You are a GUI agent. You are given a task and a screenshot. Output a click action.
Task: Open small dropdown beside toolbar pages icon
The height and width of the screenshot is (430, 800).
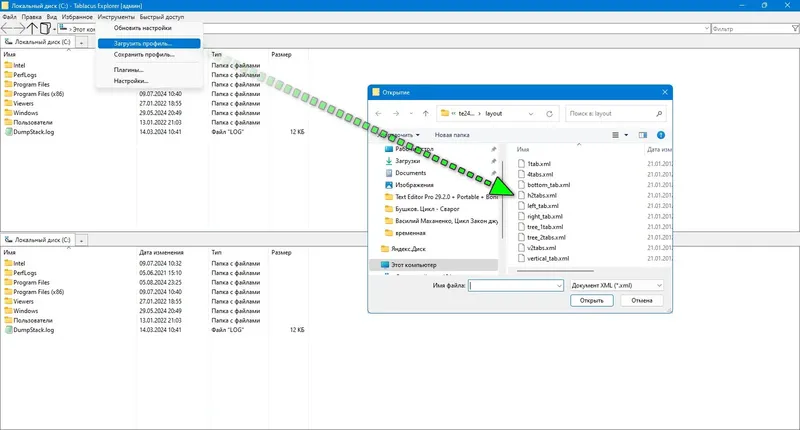click(54, 29)
